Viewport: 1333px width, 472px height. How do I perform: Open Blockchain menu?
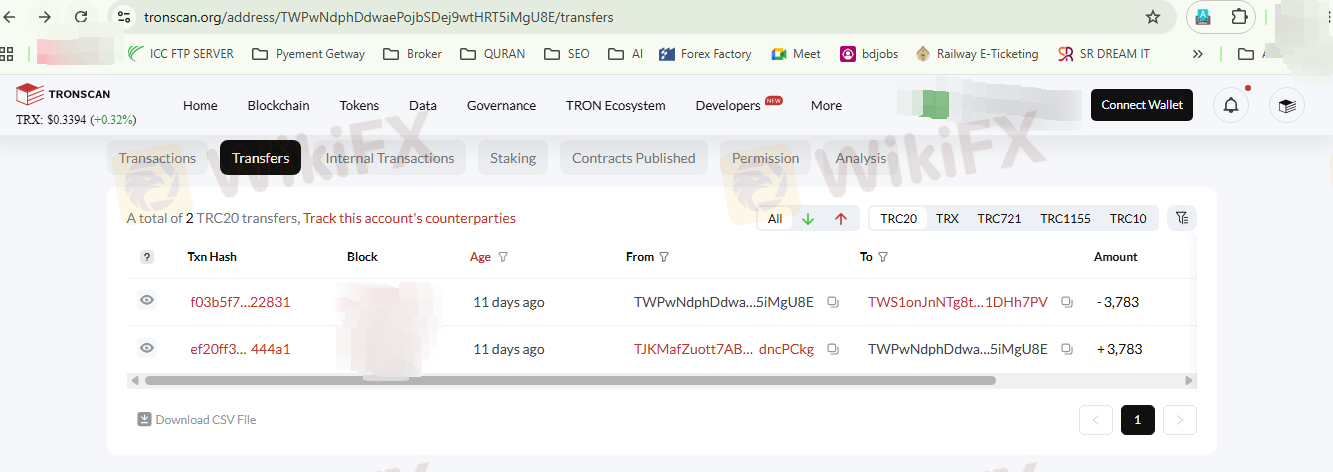click(x=278, y=105)
